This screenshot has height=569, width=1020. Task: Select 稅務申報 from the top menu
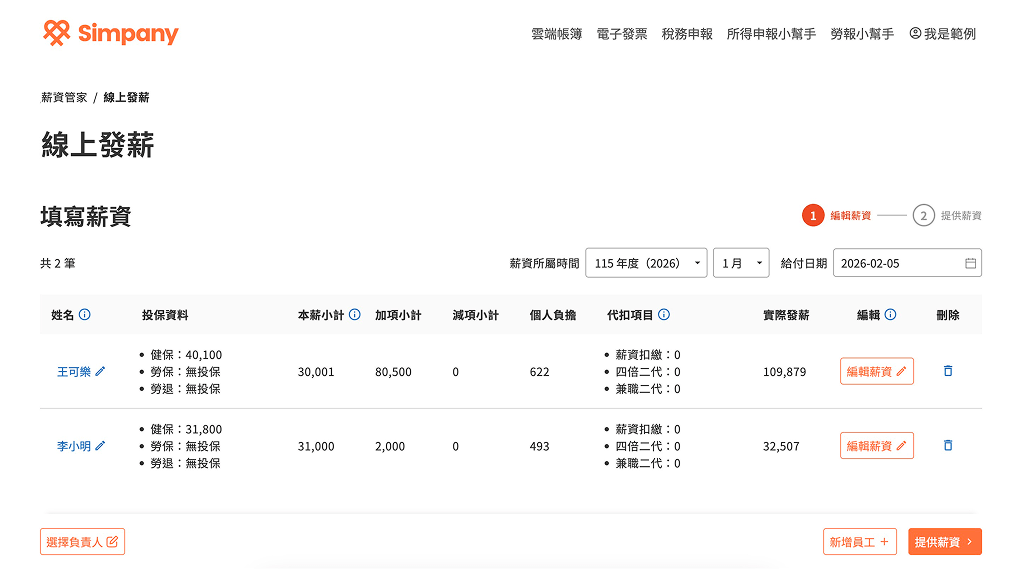click(687, 34)
